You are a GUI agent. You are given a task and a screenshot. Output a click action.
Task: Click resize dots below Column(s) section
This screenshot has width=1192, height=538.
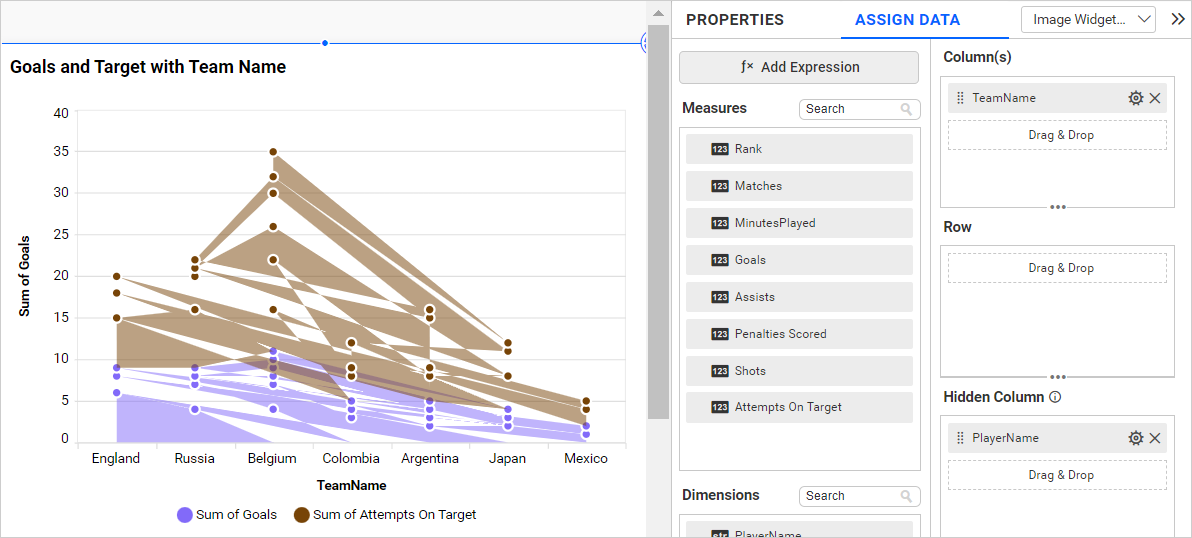click(1057, 207)
